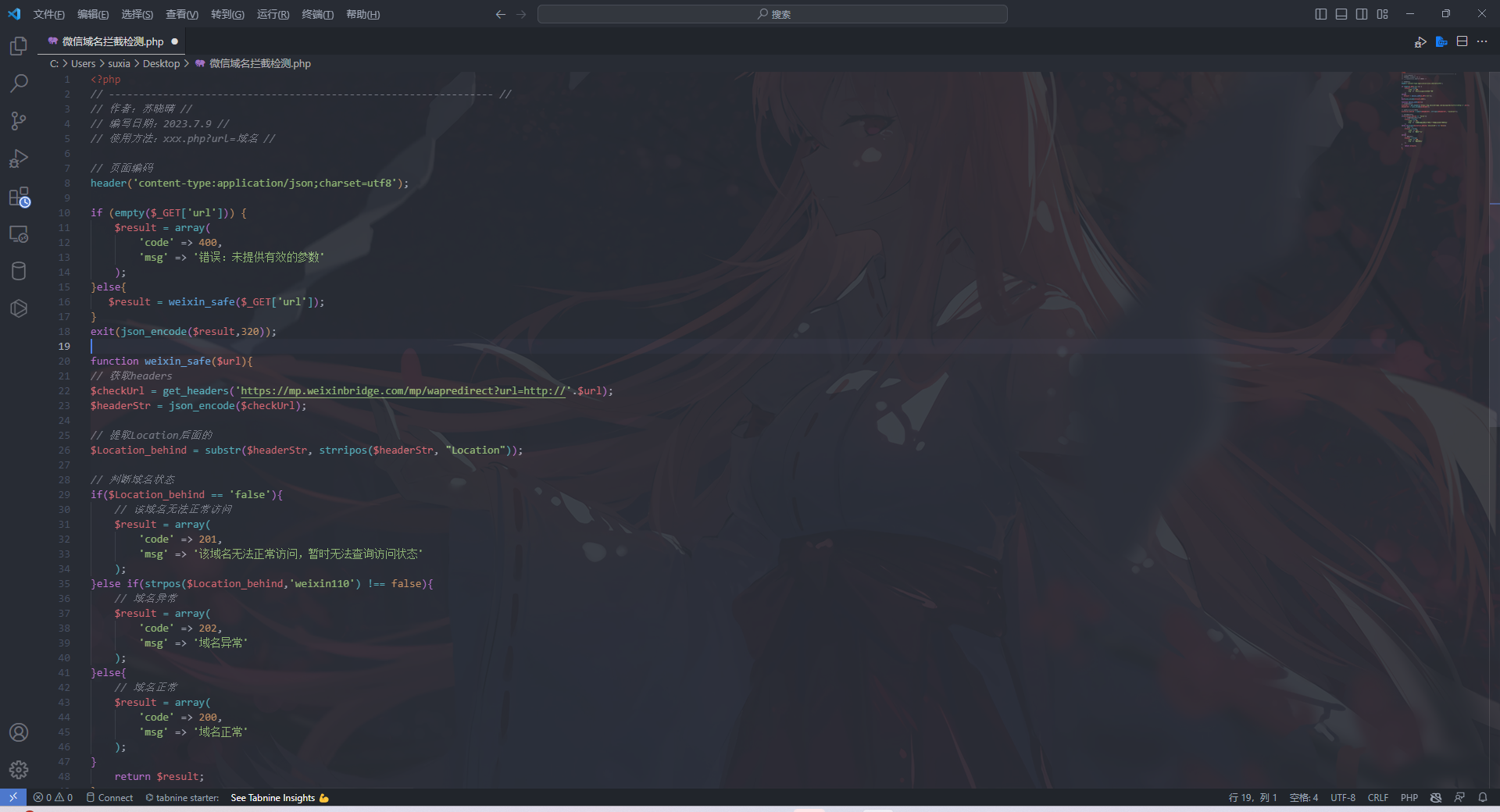The image size is (1500, 812).
Task: Toggle the secondary side bar layout
Action: click(1361, 14)
